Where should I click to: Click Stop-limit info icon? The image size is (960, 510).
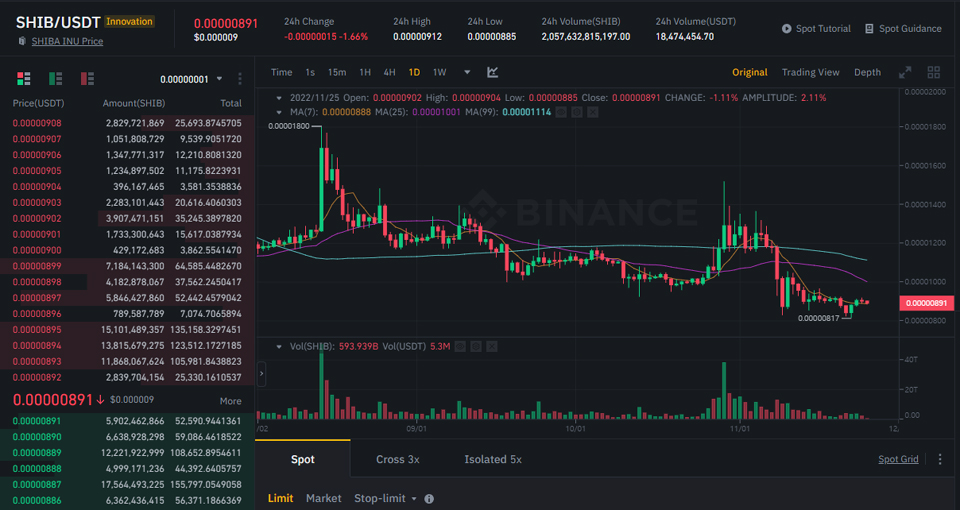pos(429,498)
